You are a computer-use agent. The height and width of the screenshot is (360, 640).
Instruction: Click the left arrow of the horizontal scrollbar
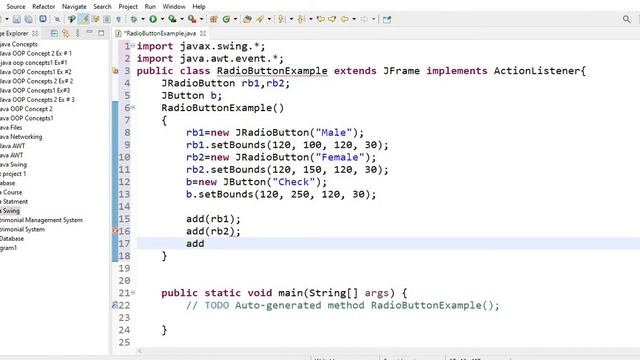[x=140, y=351]
